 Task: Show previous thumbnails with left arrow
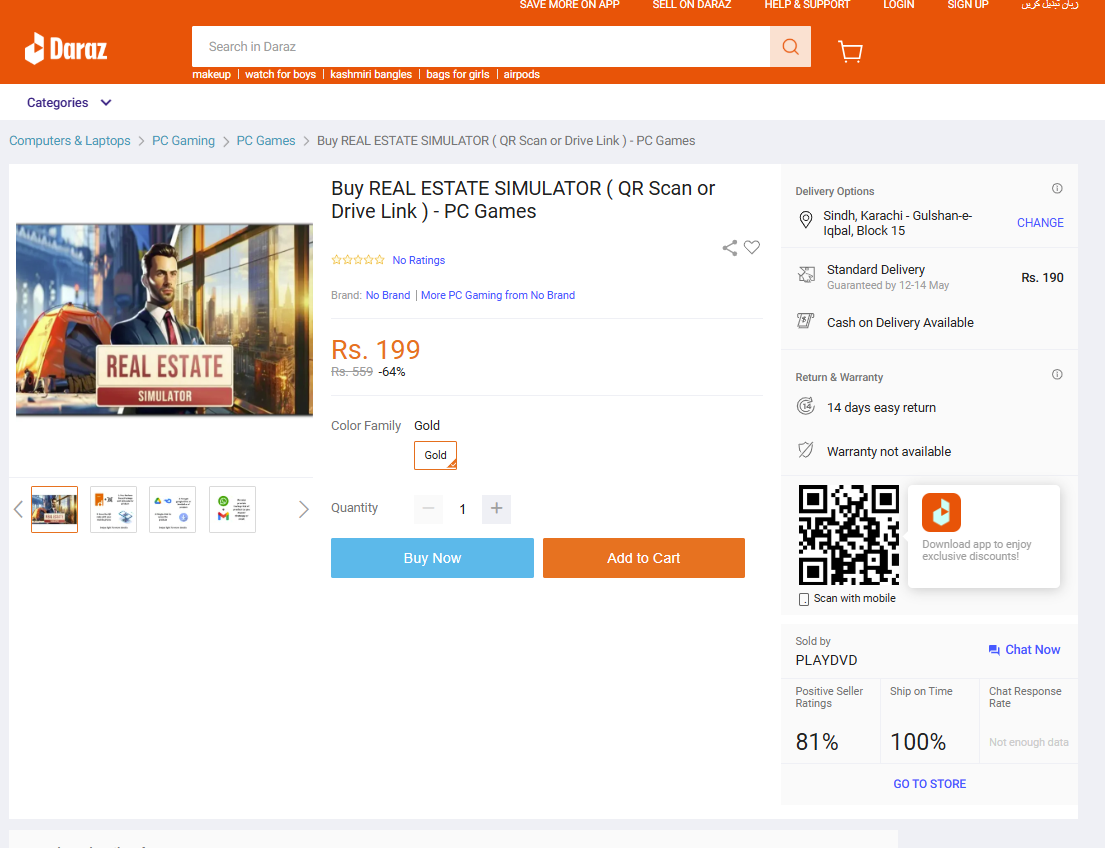(x=18, y=509)
